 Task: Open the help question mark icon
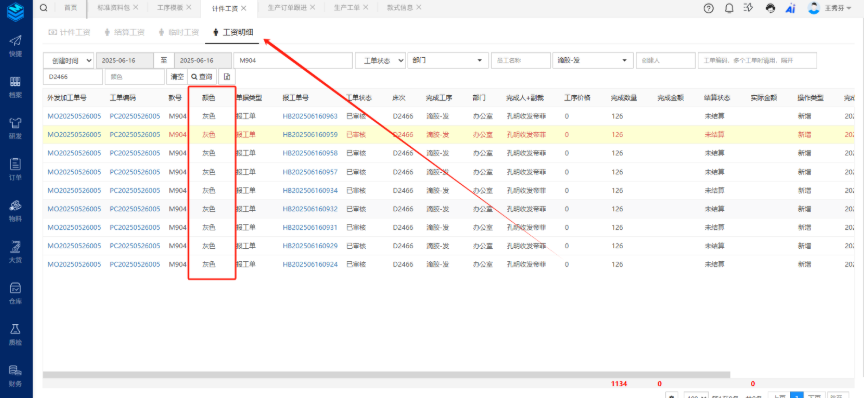click(x=709, y=7)
